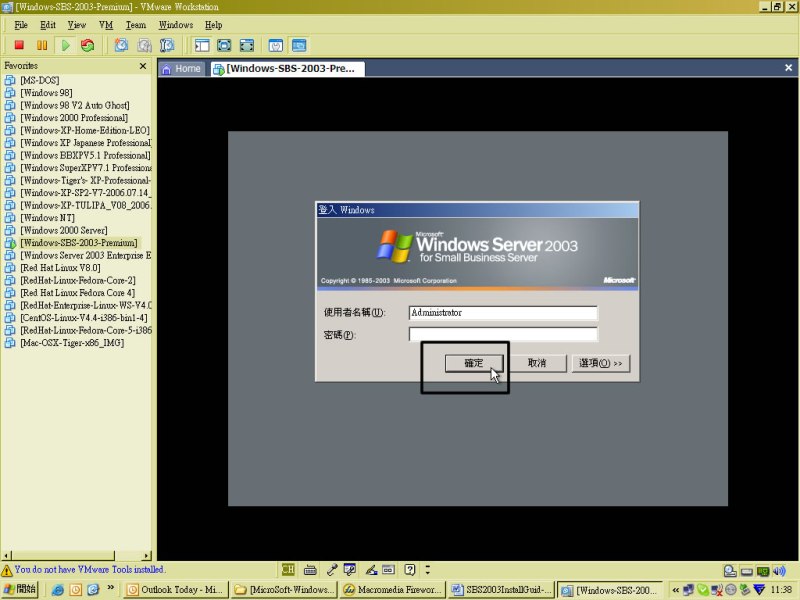
Task: Select [Windows NT] in Favorites
Action: (x=47, y=218)
